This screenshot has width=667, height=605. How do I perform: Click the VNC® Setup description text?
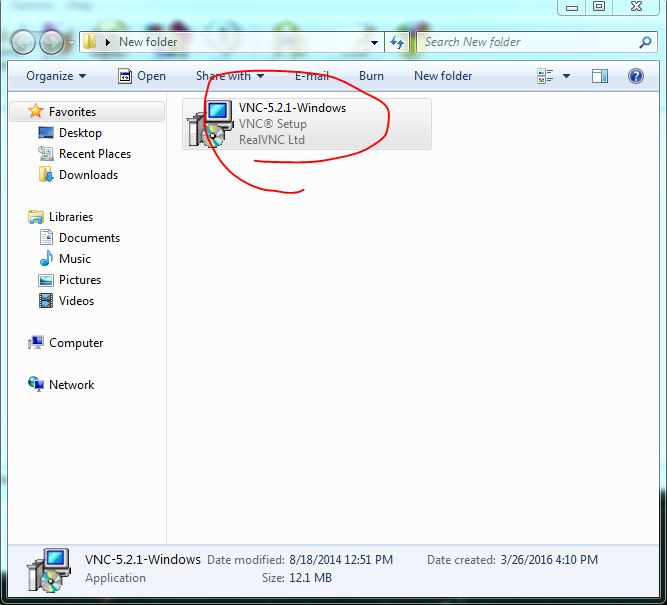[273, 124]
